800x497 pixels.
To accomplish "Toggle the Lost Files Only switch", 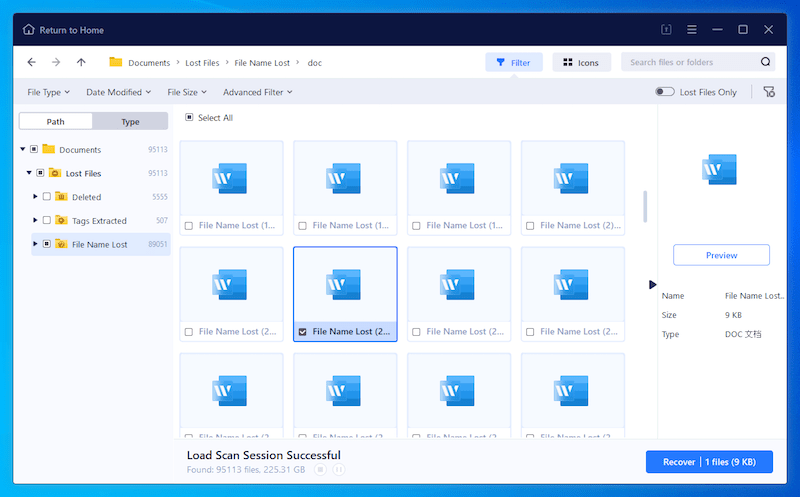I will tap(665, 92).
